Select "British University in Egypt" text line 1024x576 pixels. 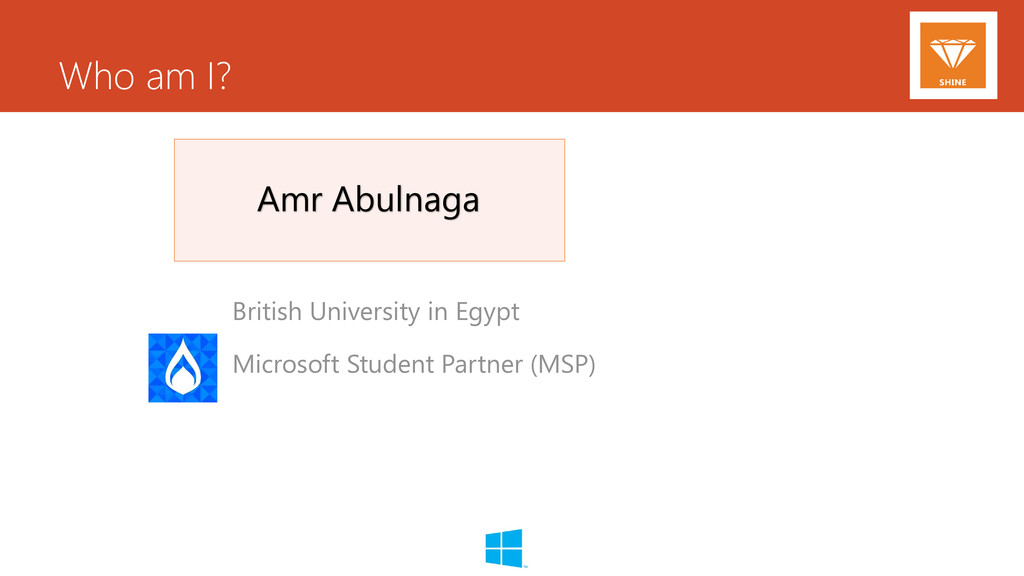[376, 312]
